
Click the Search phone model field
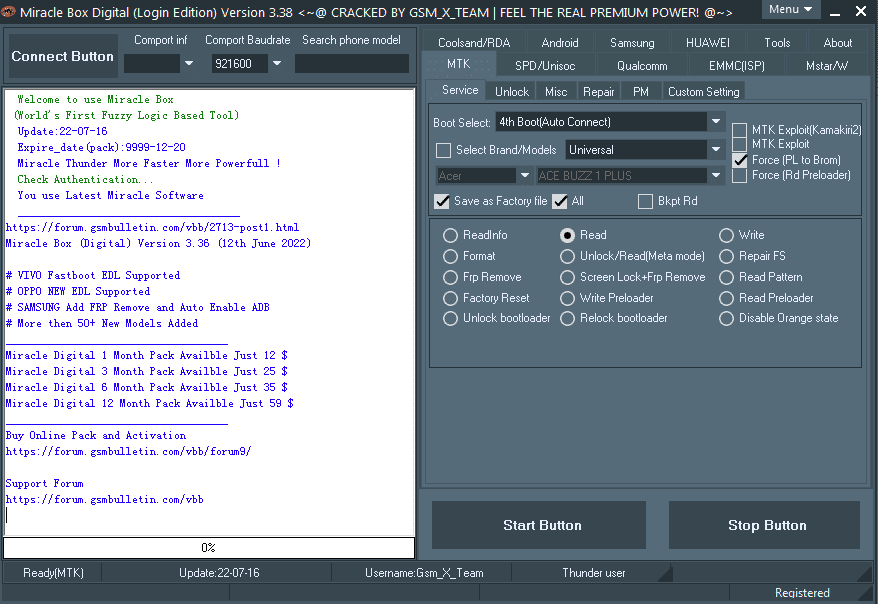point(351,64)
